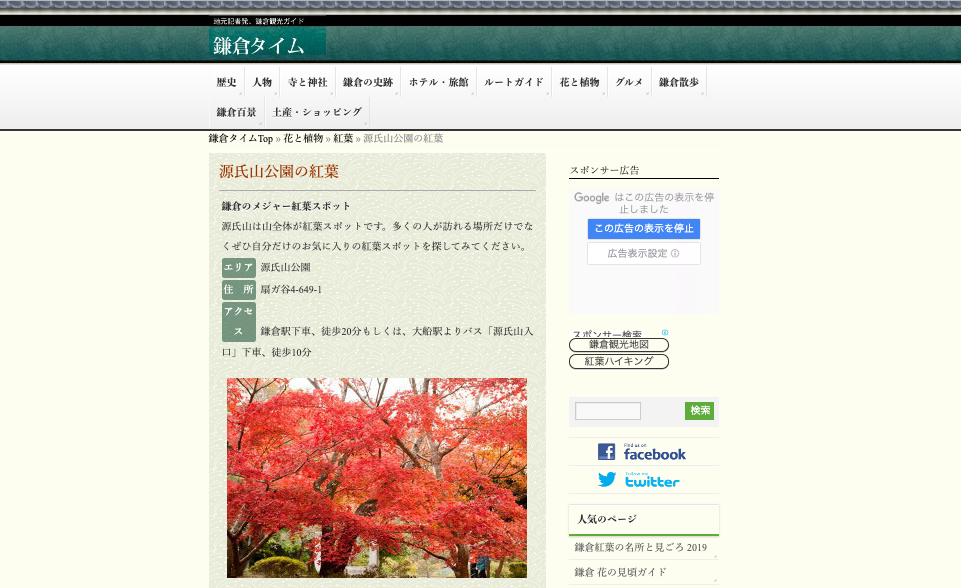Image resolution: width=961 pixels, height=588 pixels.
Task: Click 紅葉ハイキング sponsor search link
Action: click(x=618, y=361)
